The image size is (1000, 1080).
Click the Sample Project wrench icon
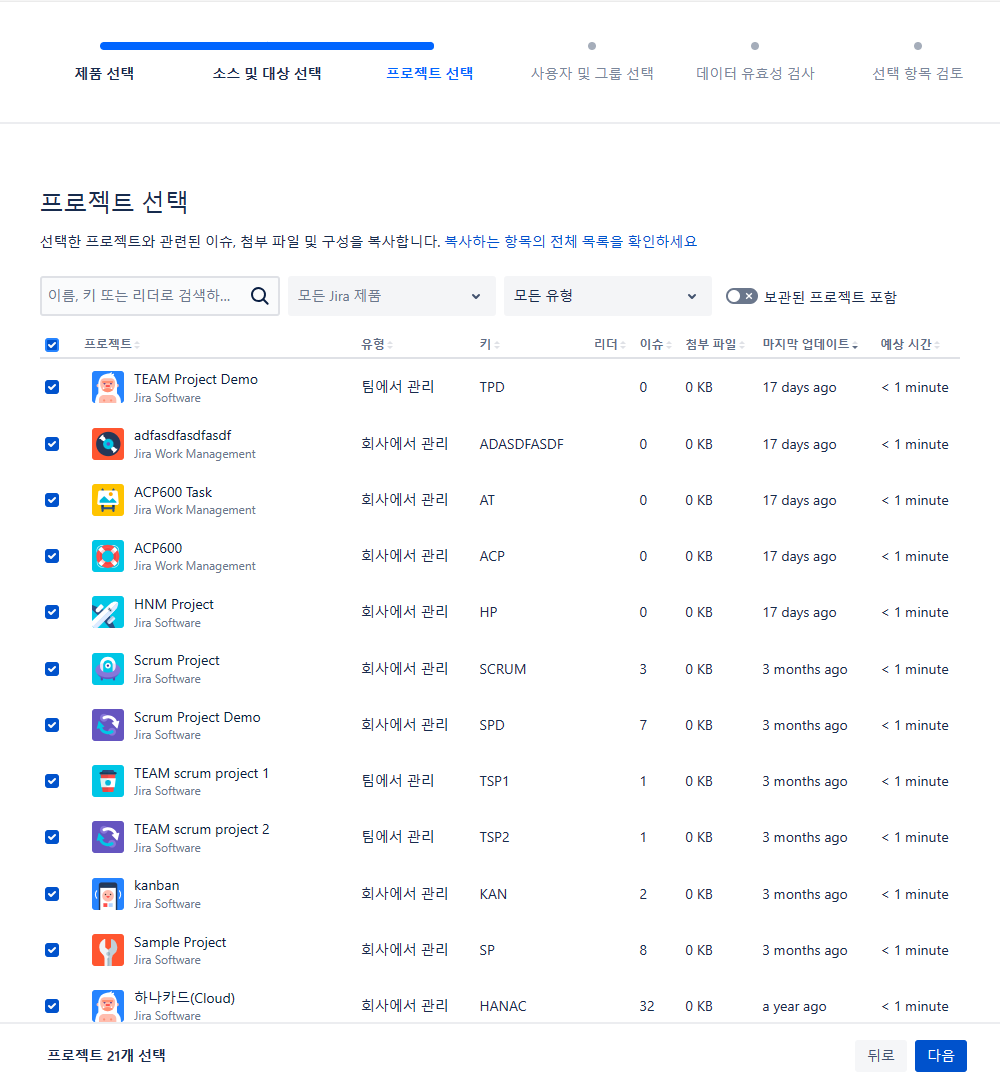[107, 951]
